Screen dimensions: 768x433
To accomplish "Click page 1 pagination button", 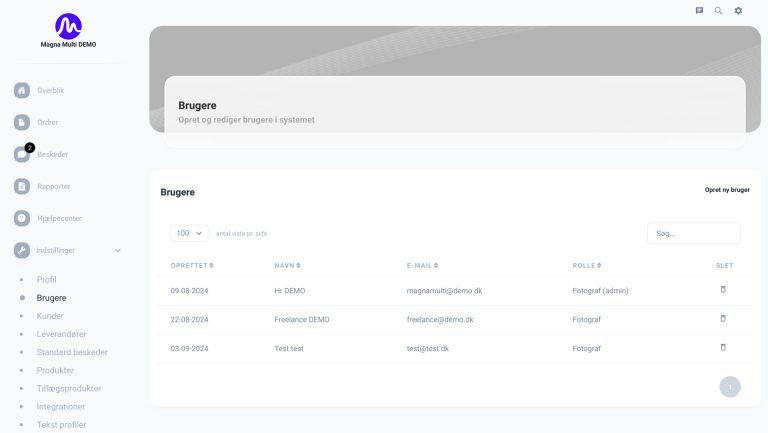I will [x=730, y=387].
